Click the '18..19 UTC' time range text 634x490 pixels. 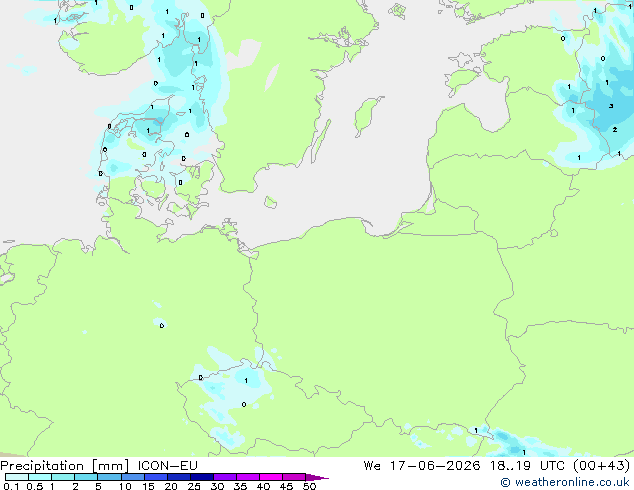[527, 466]
